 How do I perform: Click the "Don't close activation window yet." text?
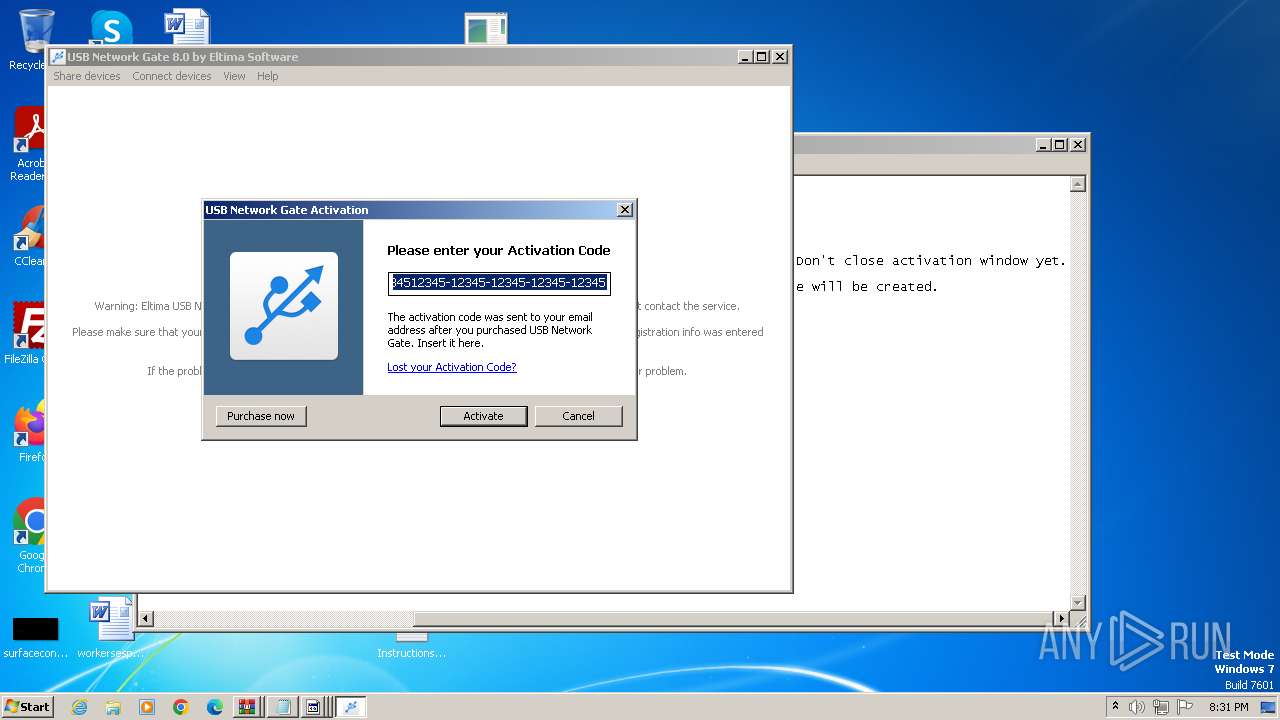pos(931,260)
